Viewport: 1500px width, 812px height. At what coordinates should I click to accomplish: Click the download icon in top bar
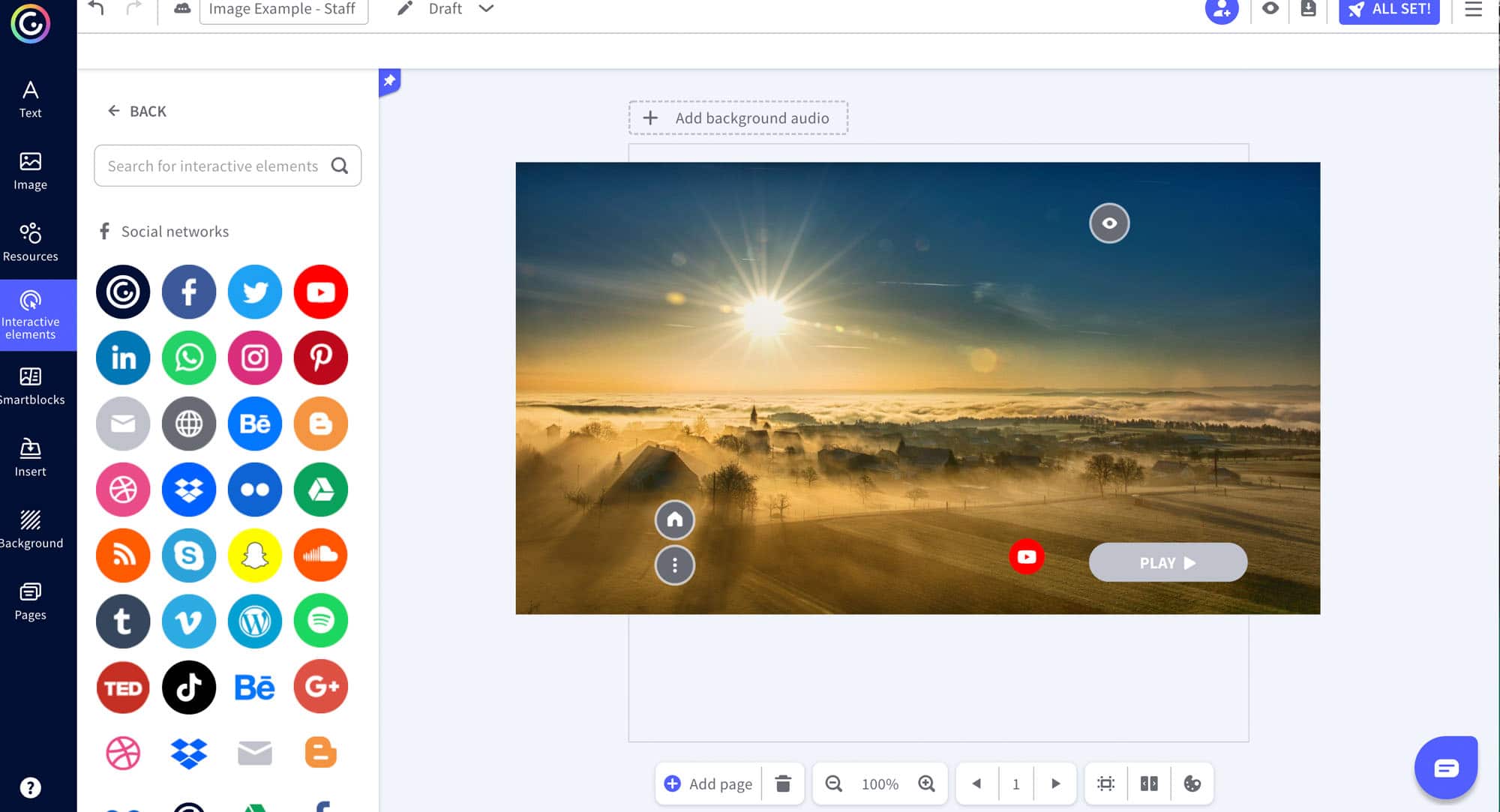pyautogui.click(x=1308, y=8)
